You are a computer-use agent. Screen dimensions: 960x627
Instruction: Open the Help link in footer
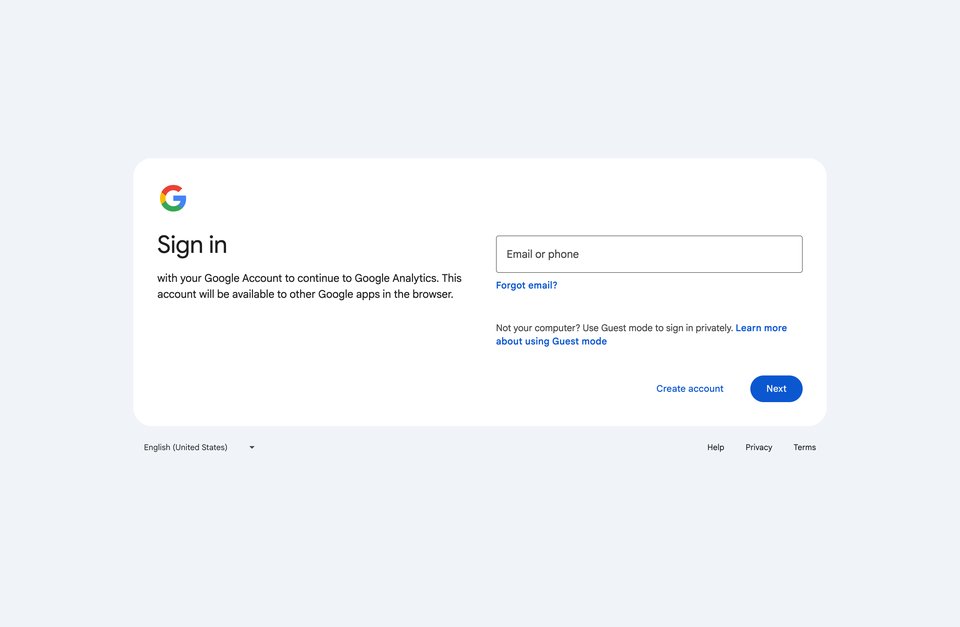pos(716,448)
